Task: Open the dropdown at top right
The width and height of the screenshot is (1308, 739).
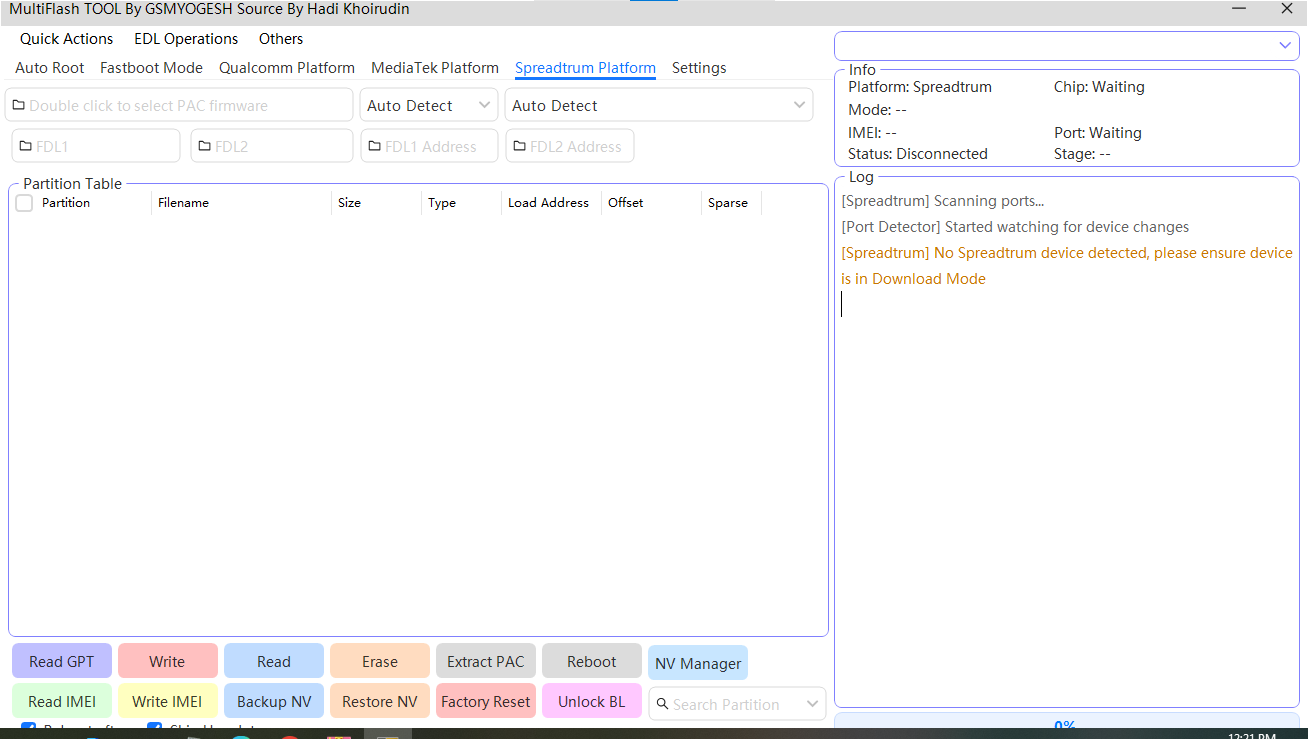Action: [x=1285, y=45]
